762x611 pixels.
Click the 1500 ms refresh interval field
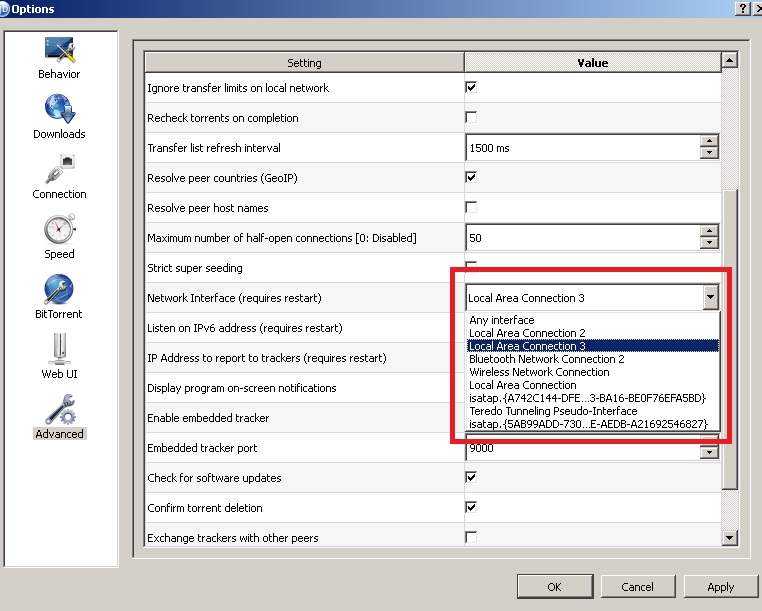point(583,148)
